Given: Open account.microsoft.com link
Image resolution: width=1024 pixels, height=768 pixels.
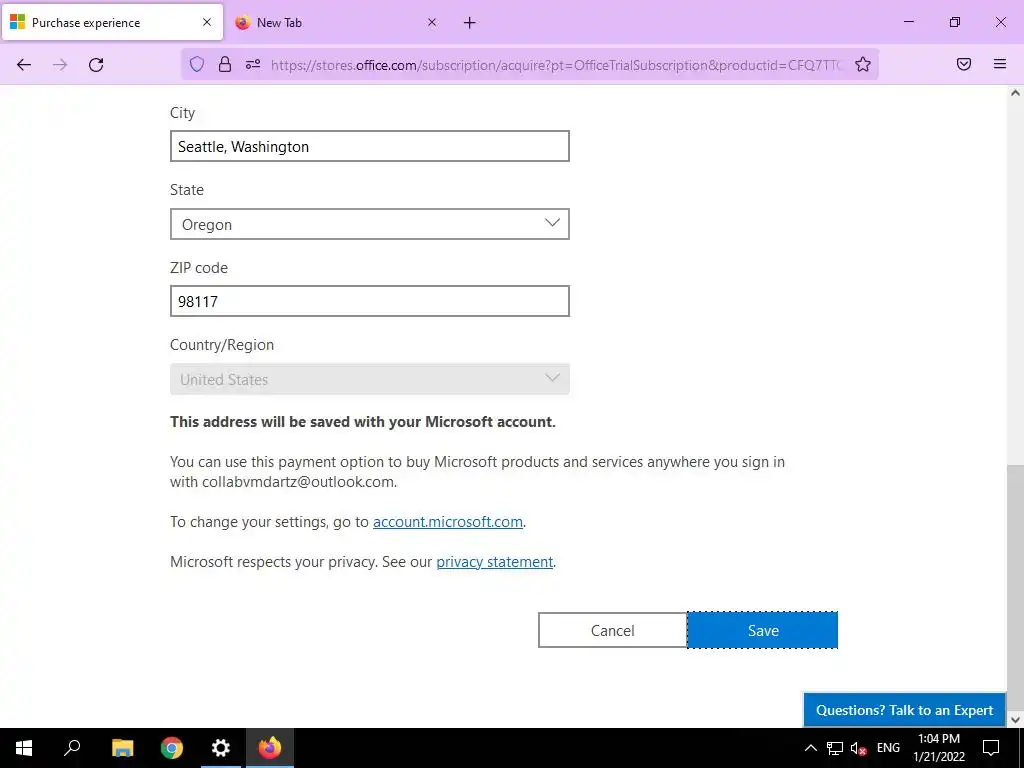Looking at the screenshot, I should [447, 522].
